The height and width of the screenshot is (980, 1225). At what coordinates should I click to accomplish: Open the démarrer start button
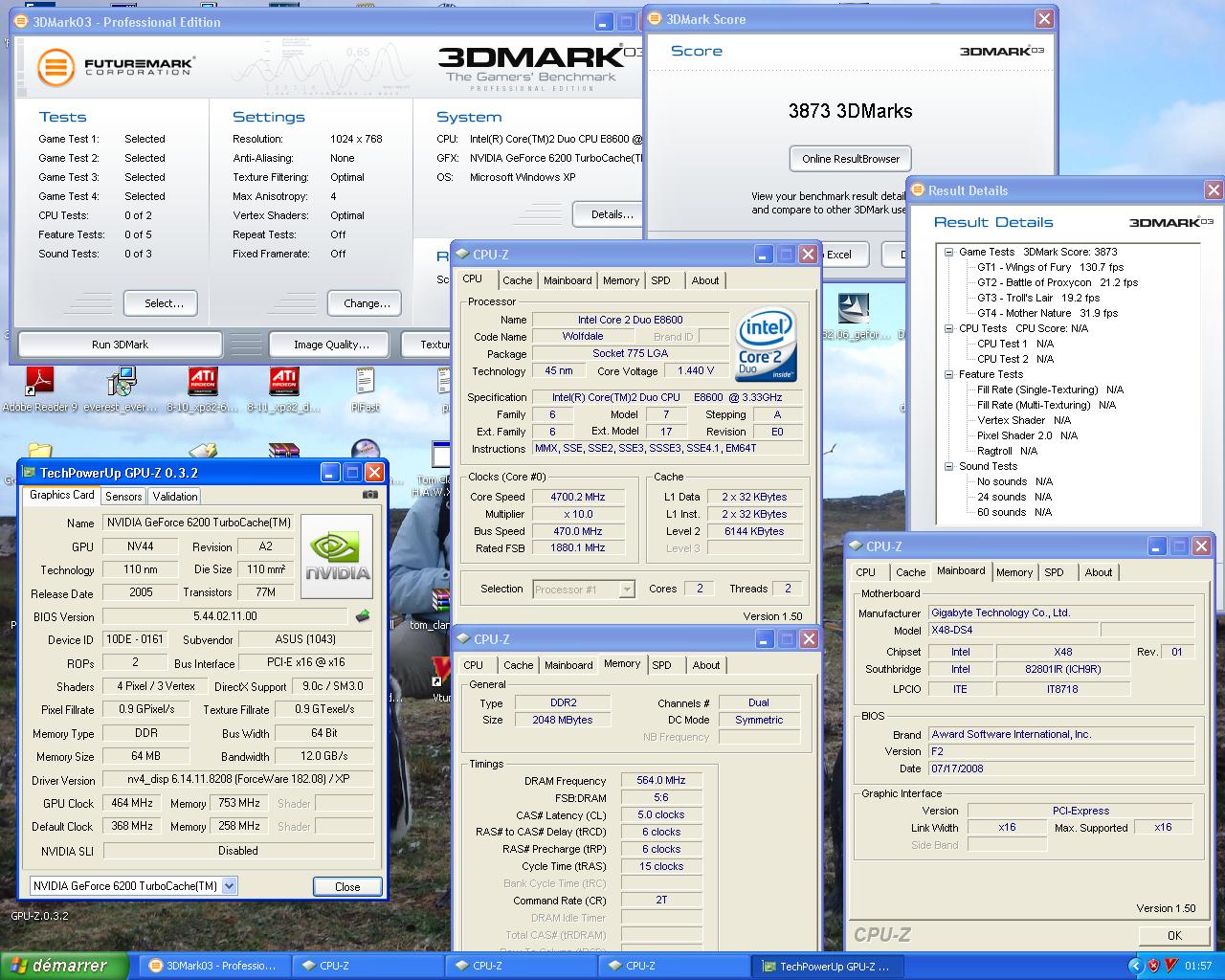tap(64, 966)
